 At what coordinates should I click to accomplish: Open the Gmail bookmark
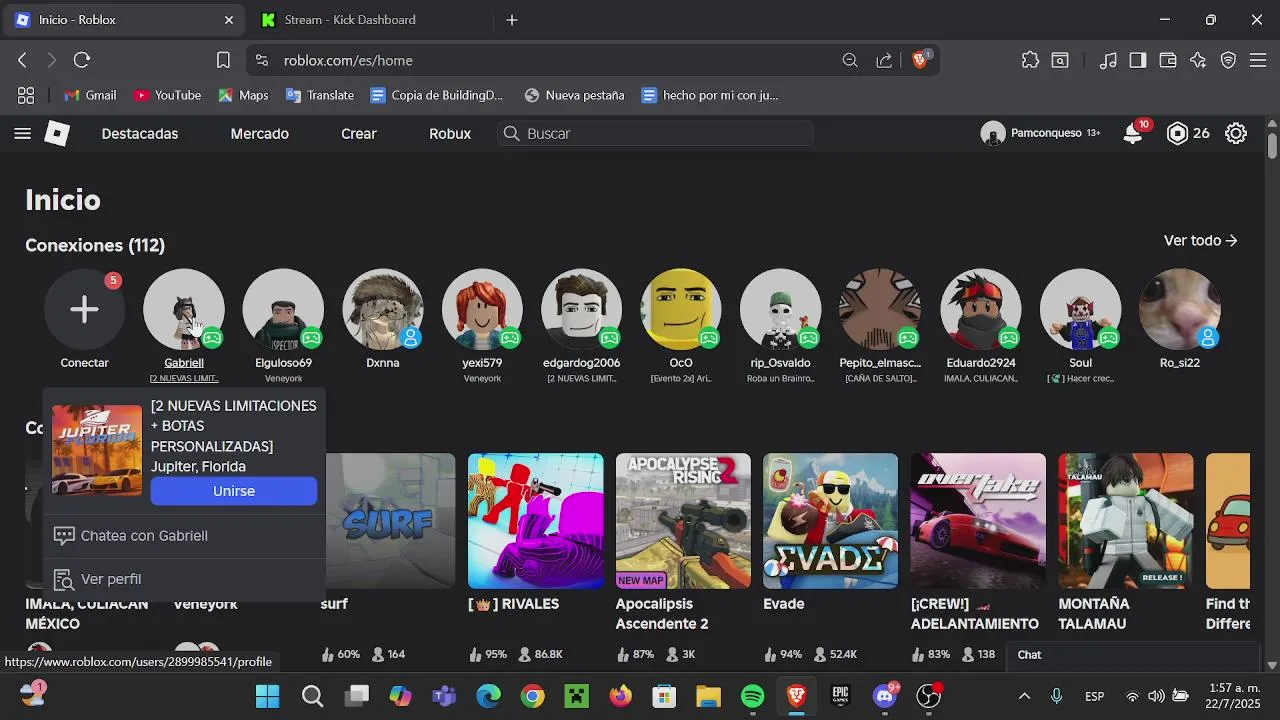point(90,95)
